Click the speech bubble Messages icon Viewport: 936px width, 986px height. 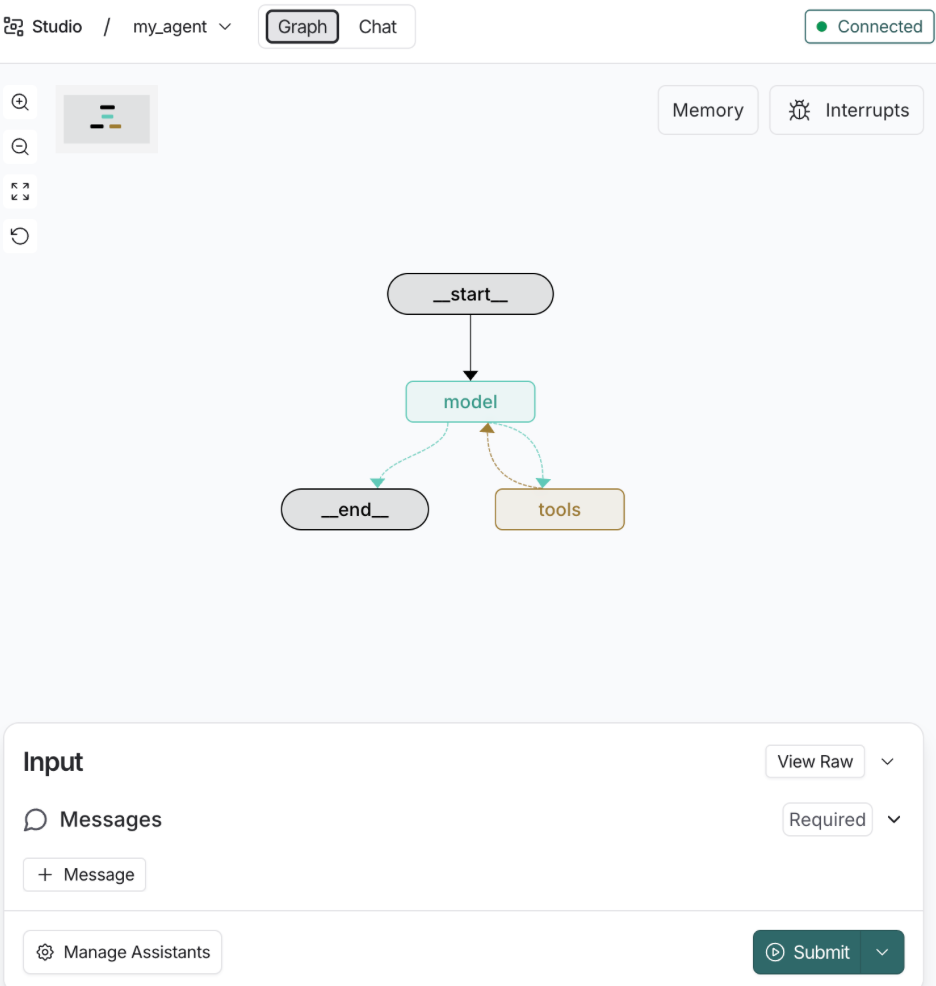(36, 820)
